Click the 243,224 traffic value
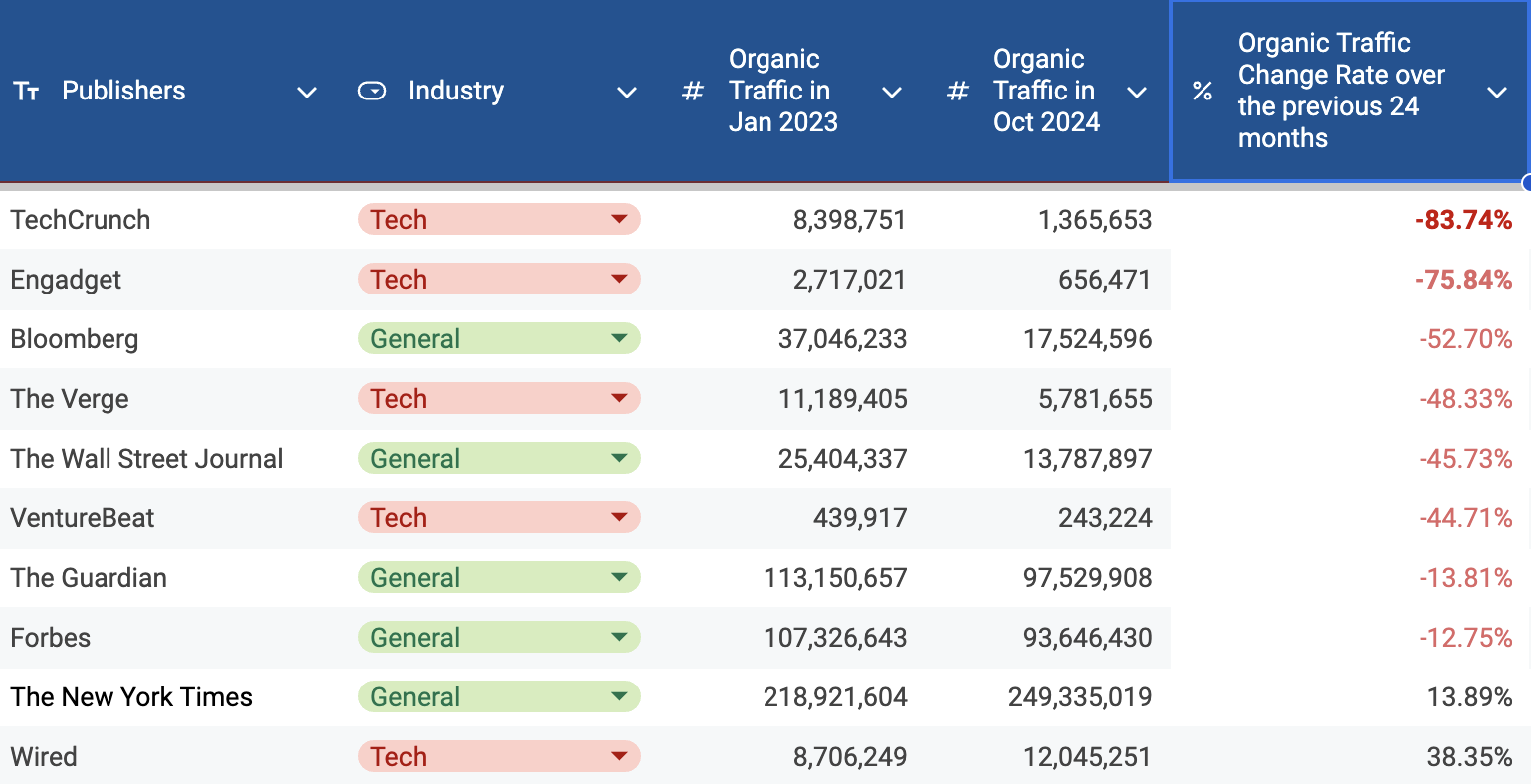The height and width of the screenshot is (784, 1531). [1105, 518]
